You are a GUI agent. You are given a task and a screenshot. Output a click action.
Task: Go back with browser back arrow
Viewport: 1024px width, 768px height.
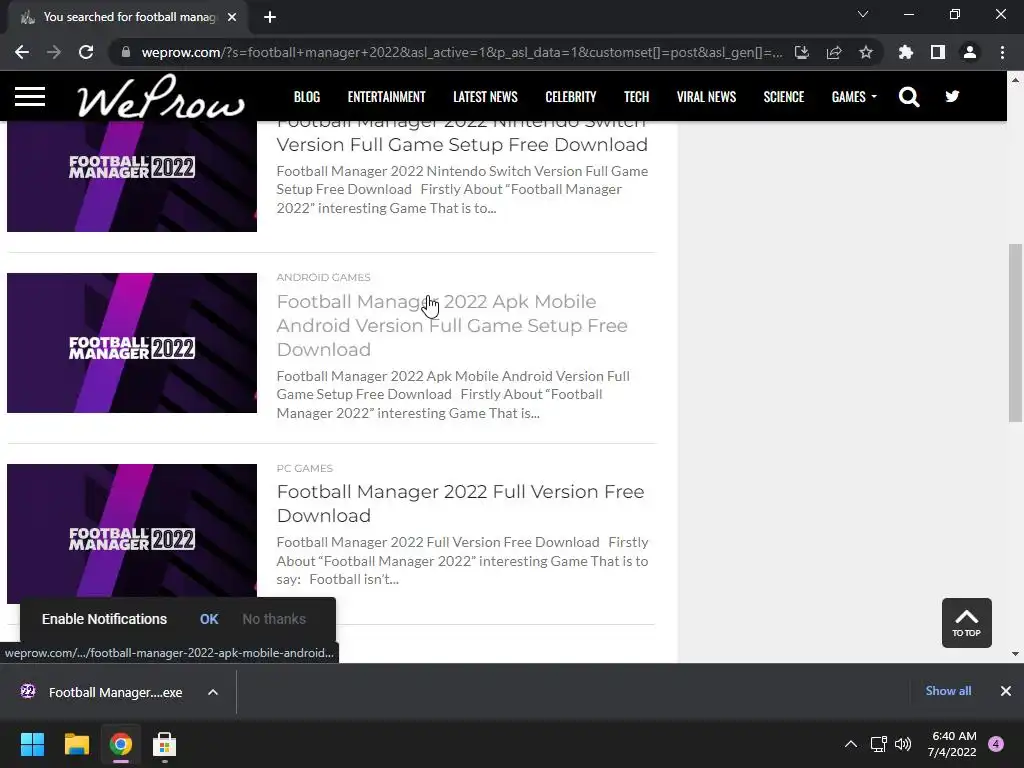click(x=22, y=52)
